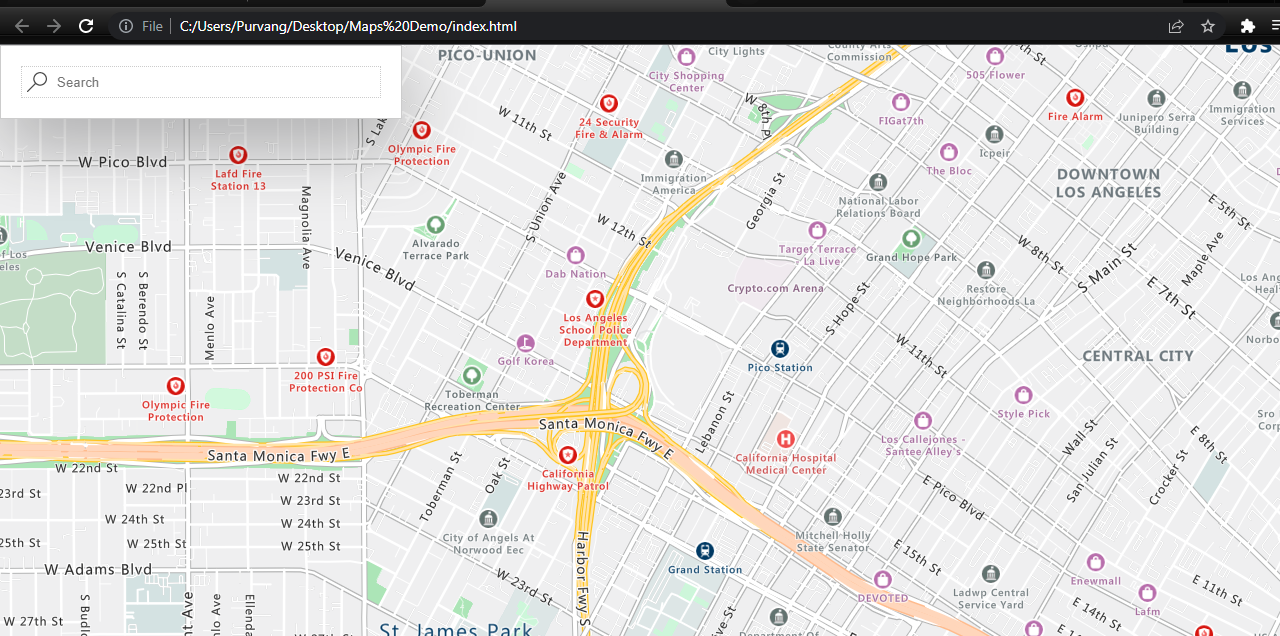Select the Fire Alarm shield marker
1280x636 pixels.
click(1075, 98)
